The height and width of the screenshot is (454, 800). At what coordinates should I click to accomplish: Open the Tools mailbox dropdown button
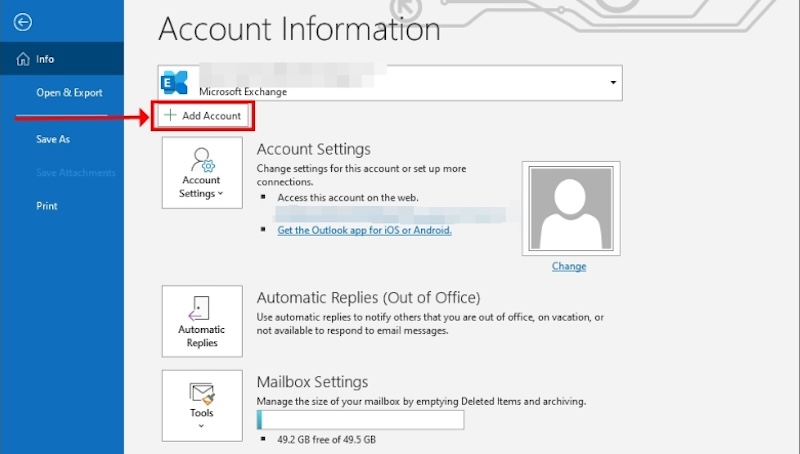pyautogui.click(x=202, y=406)
